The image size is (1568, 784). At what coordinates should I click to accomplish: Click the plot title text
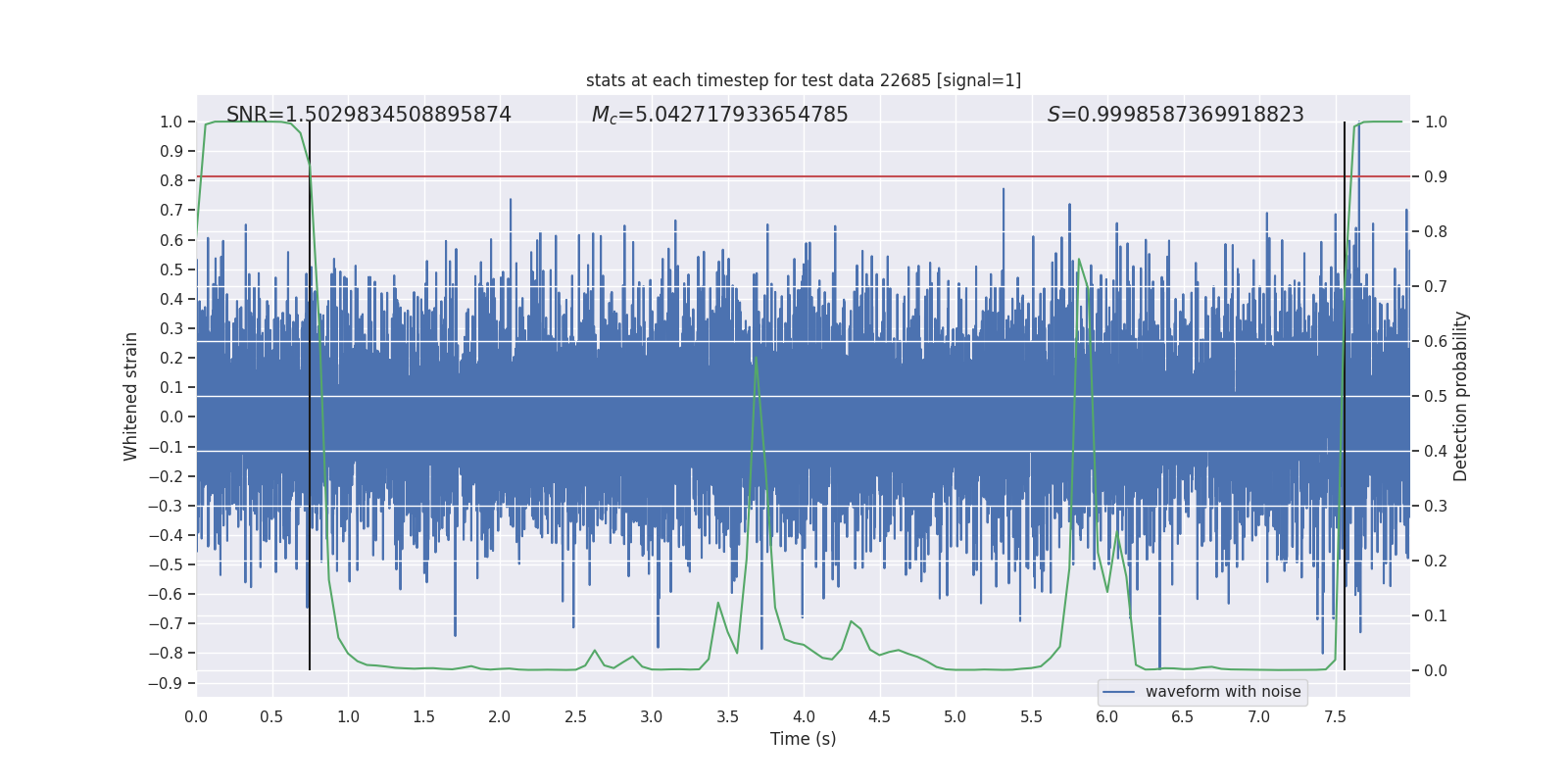coord(803,80)
